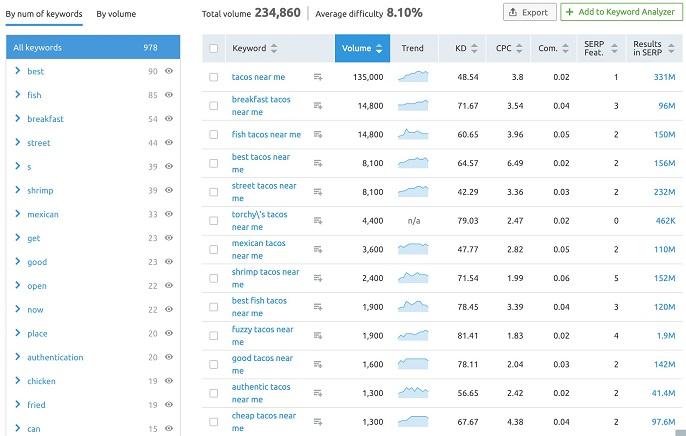Select all keywords header checkbox
The width and height of the screenshot is (686, 436).
coord(214,48)
